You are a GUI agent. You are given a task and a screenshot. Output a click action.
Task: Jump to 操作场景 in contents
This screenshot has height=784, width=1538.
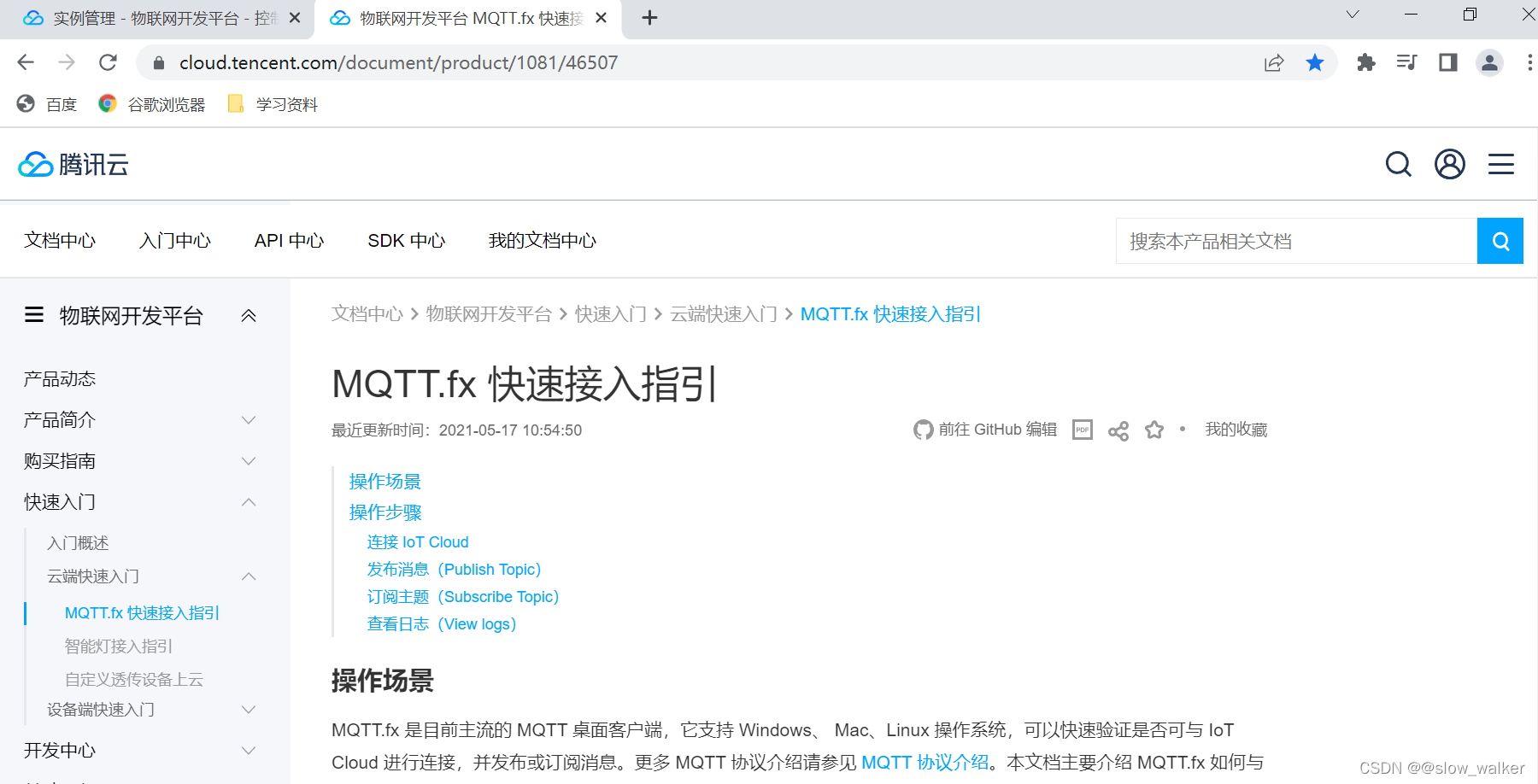coord(385,482)
